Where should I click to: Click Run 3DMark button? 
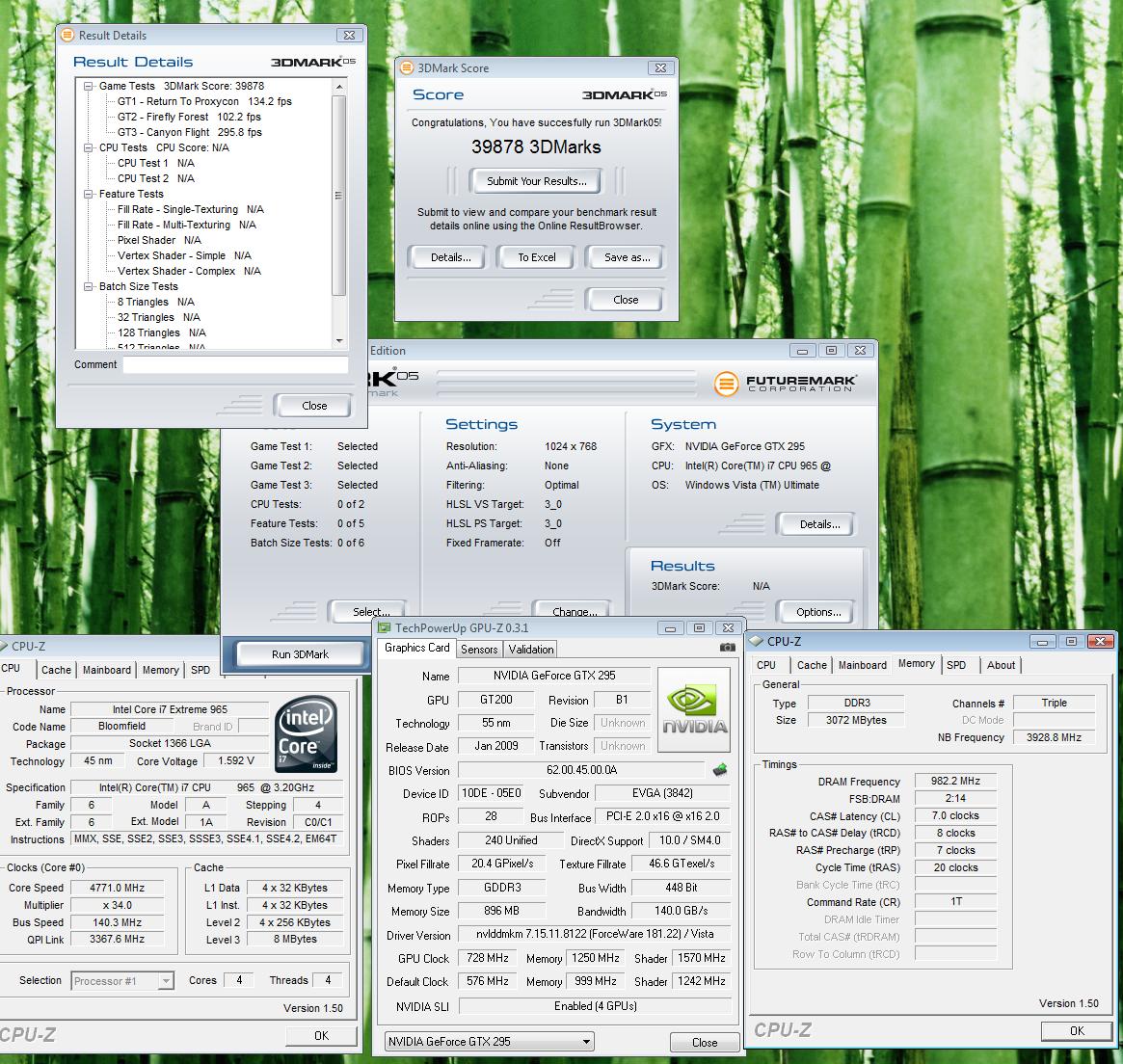(300, 654)
